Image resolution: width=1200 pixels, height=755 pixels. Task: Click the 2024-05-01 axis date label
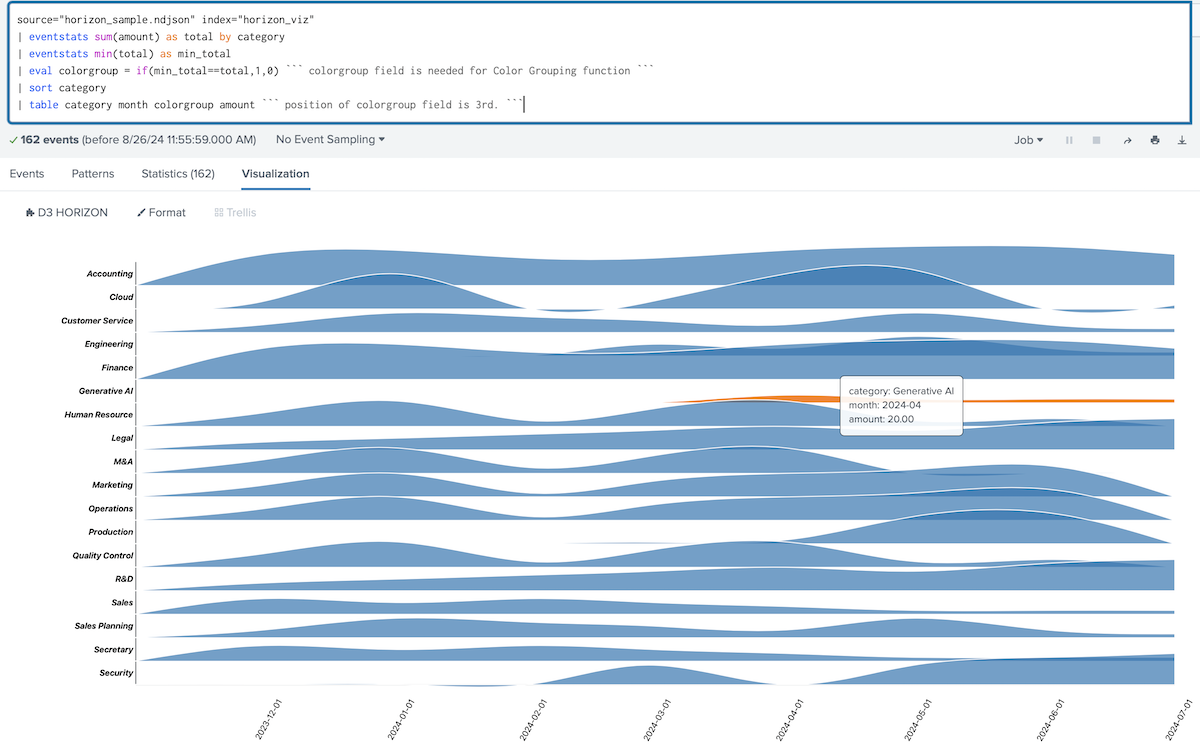click(919, 720)
